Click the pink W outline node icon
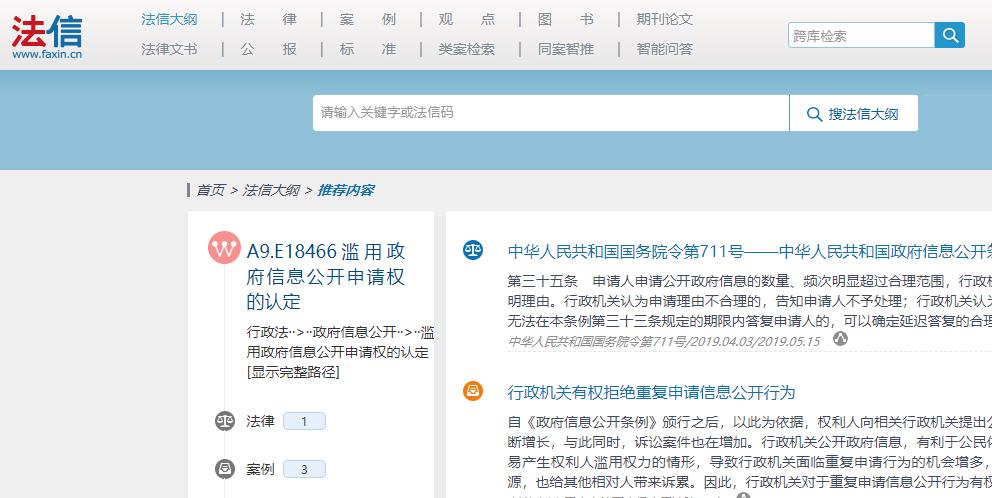 coord(224,249)
